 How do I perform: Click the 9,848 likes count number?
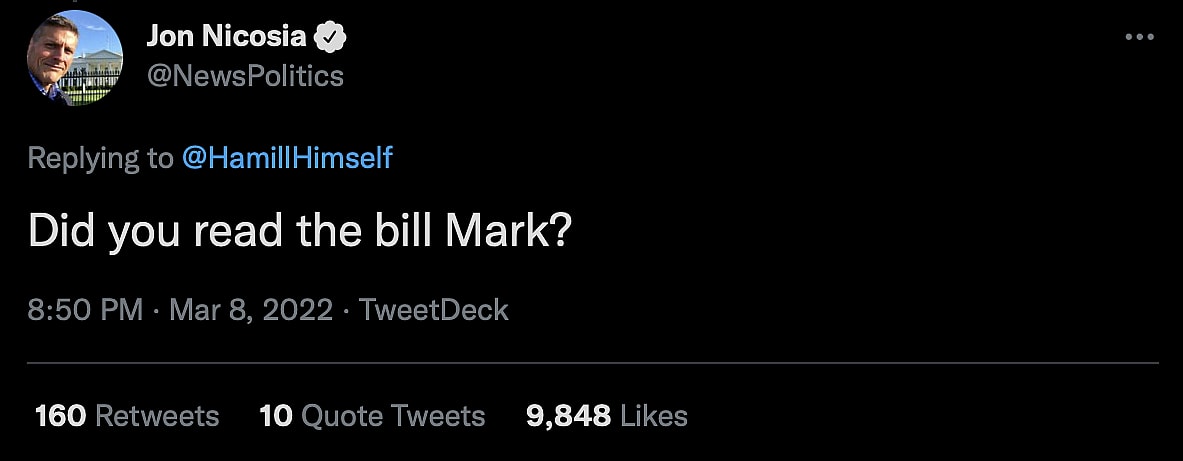tap(568, 416)
